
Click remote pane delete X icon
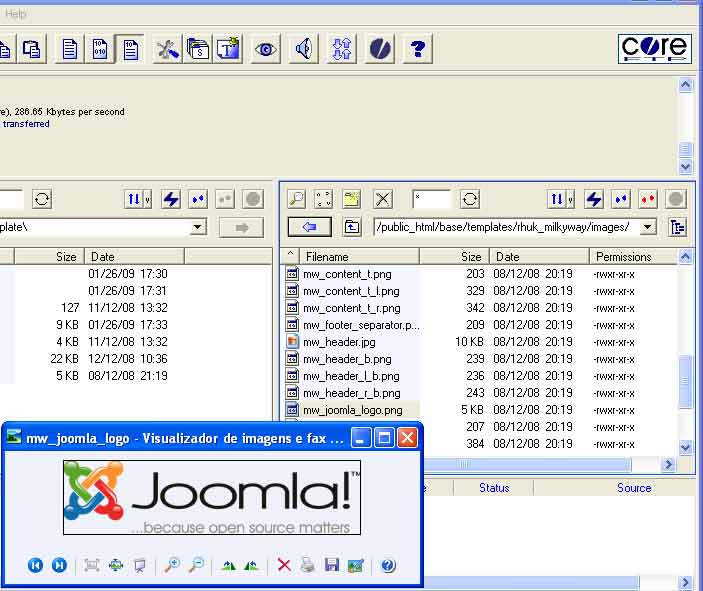(383, 199)
